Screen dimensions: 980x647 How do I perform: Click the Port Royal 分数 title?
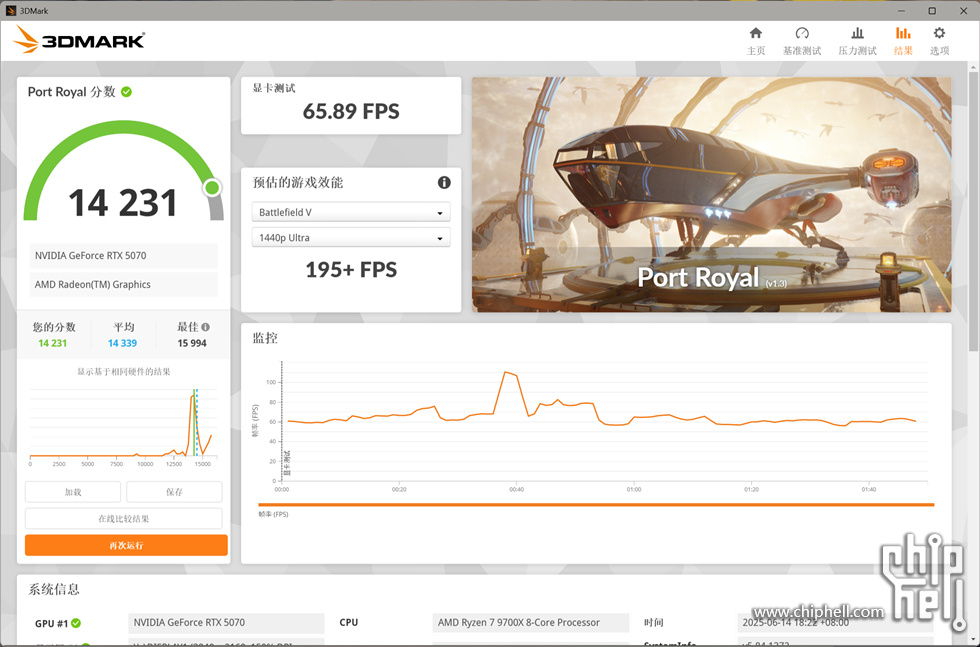[71, 92]
